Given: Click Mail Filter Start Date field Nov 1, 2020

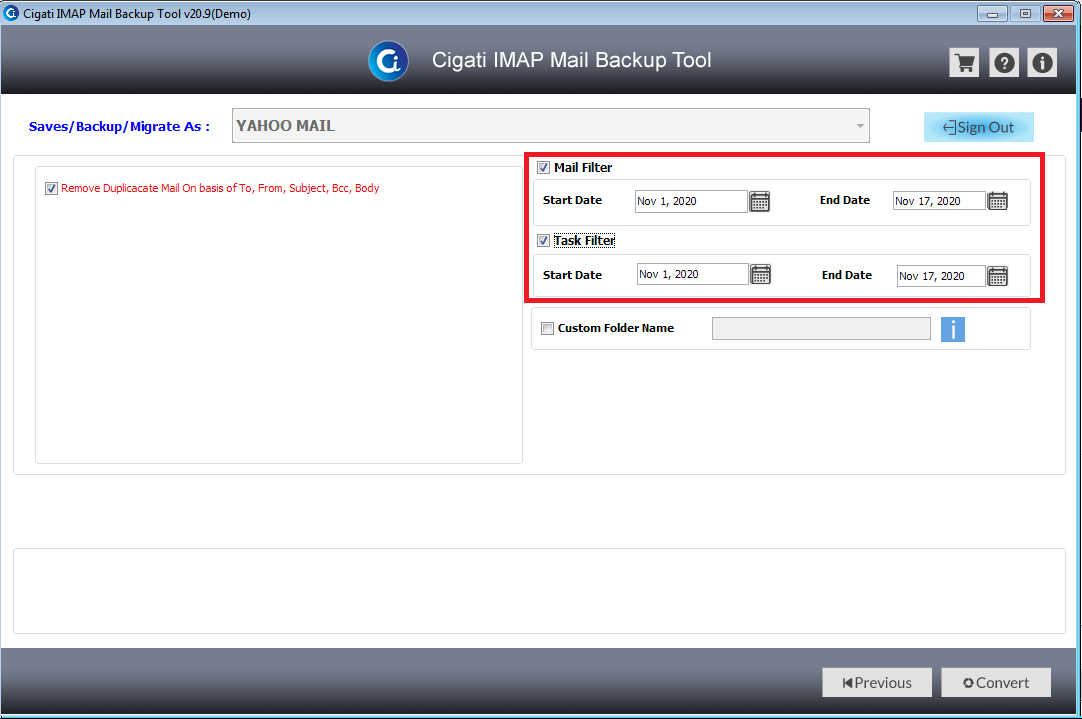Looking at the screenshot, I should 691,201.
